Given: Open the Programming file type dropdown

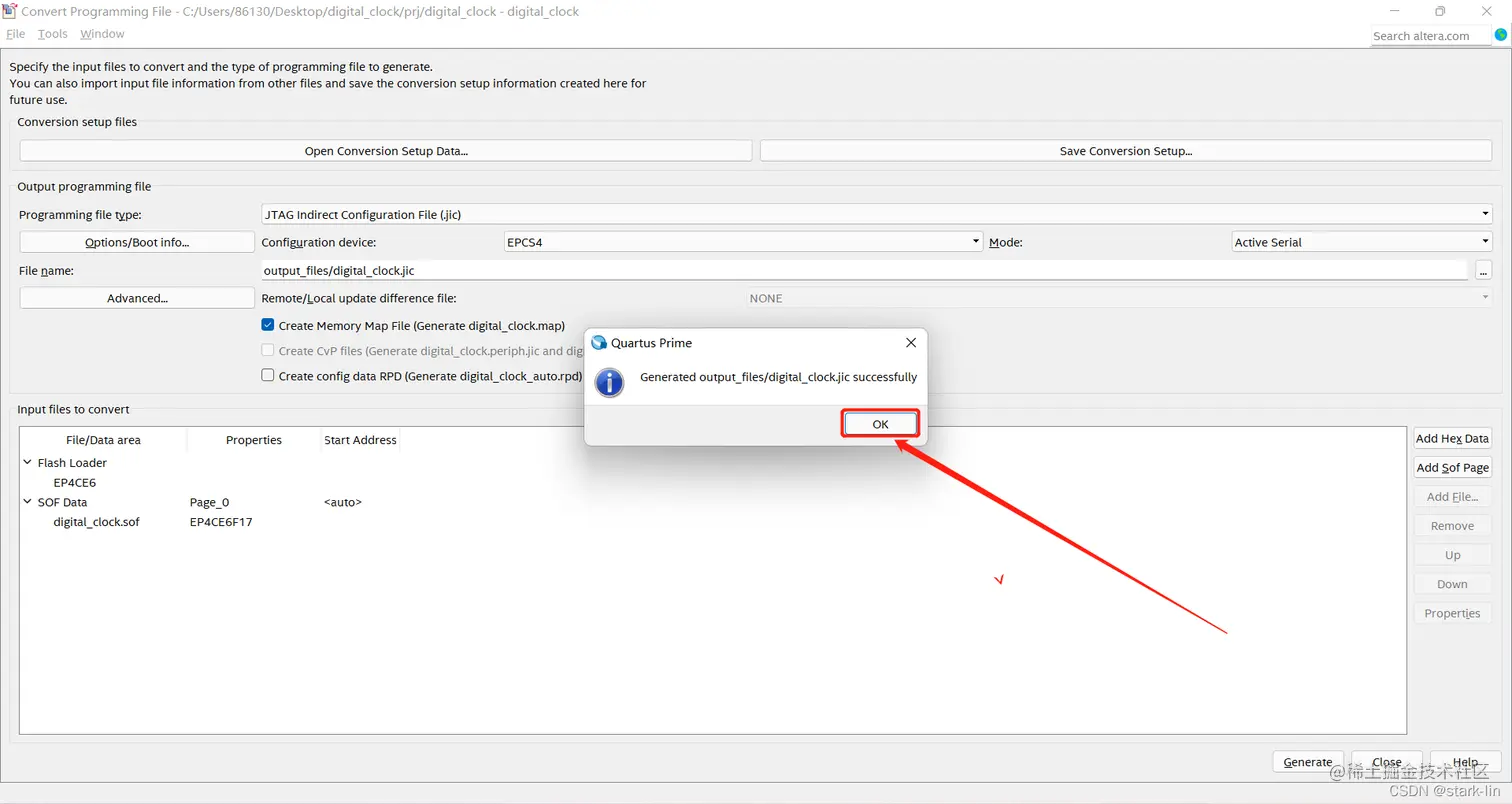Looking at the screenshot, I should (876, 214).
